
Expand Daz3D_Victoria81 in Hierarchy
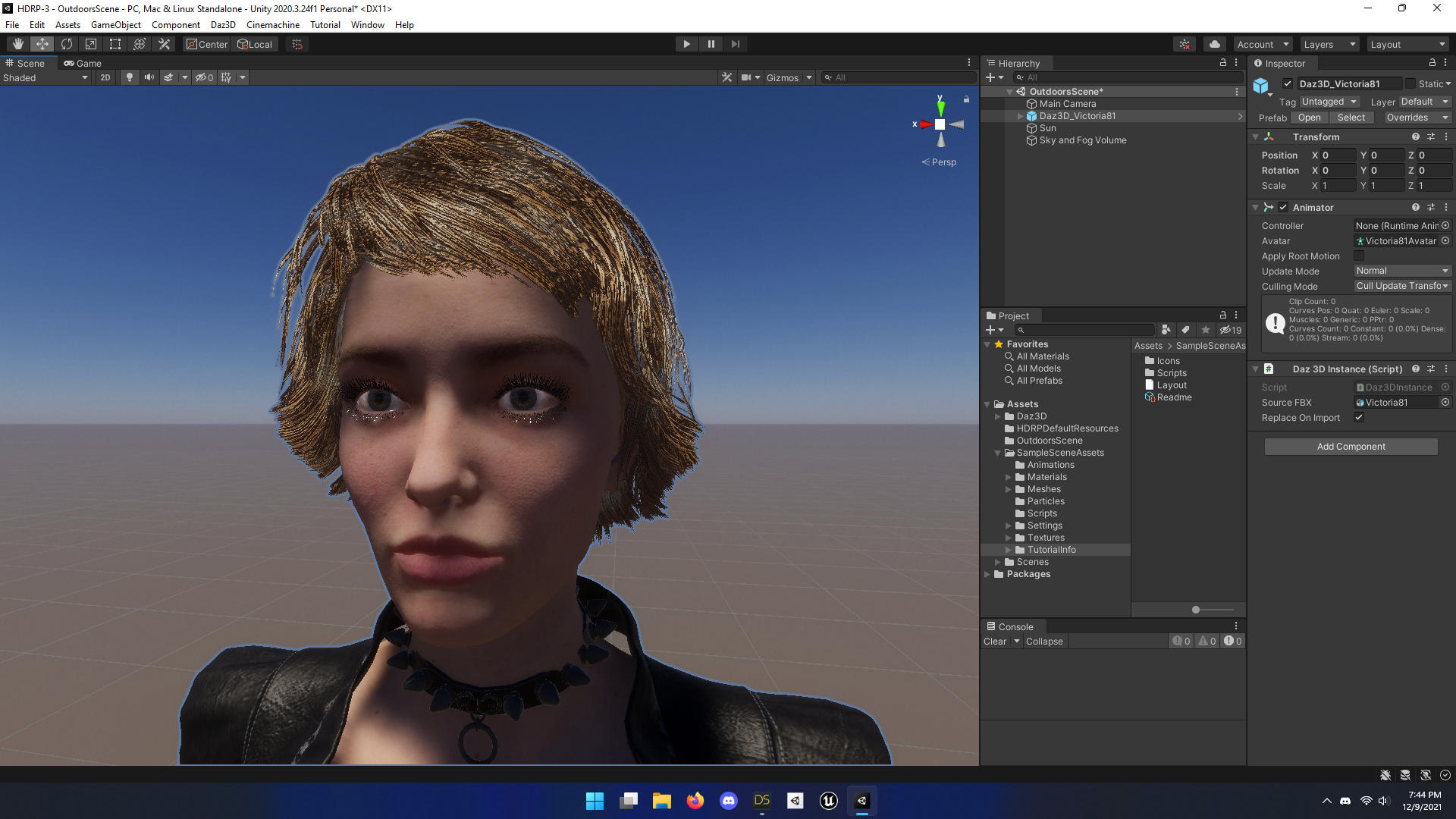click(x=1020, y=116)
